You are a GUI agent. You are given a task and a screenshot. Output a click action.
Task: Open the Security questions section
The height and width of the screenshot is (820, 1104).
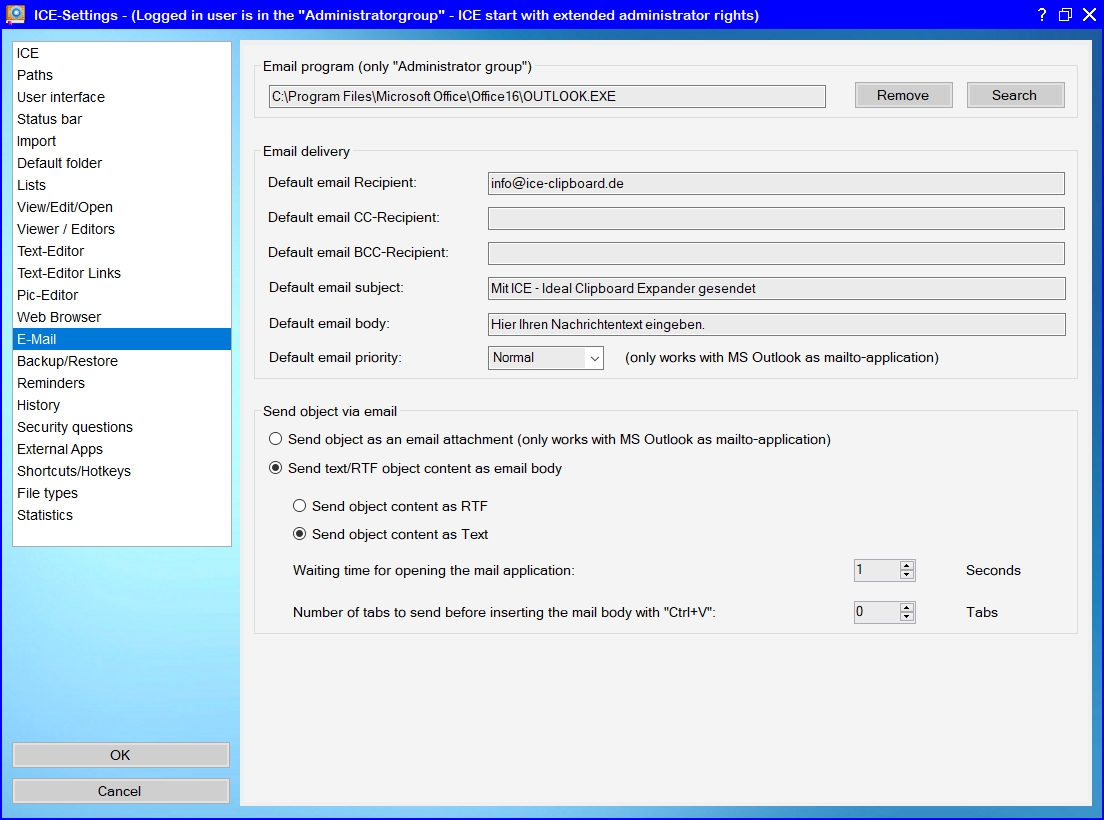pos(75,427)
